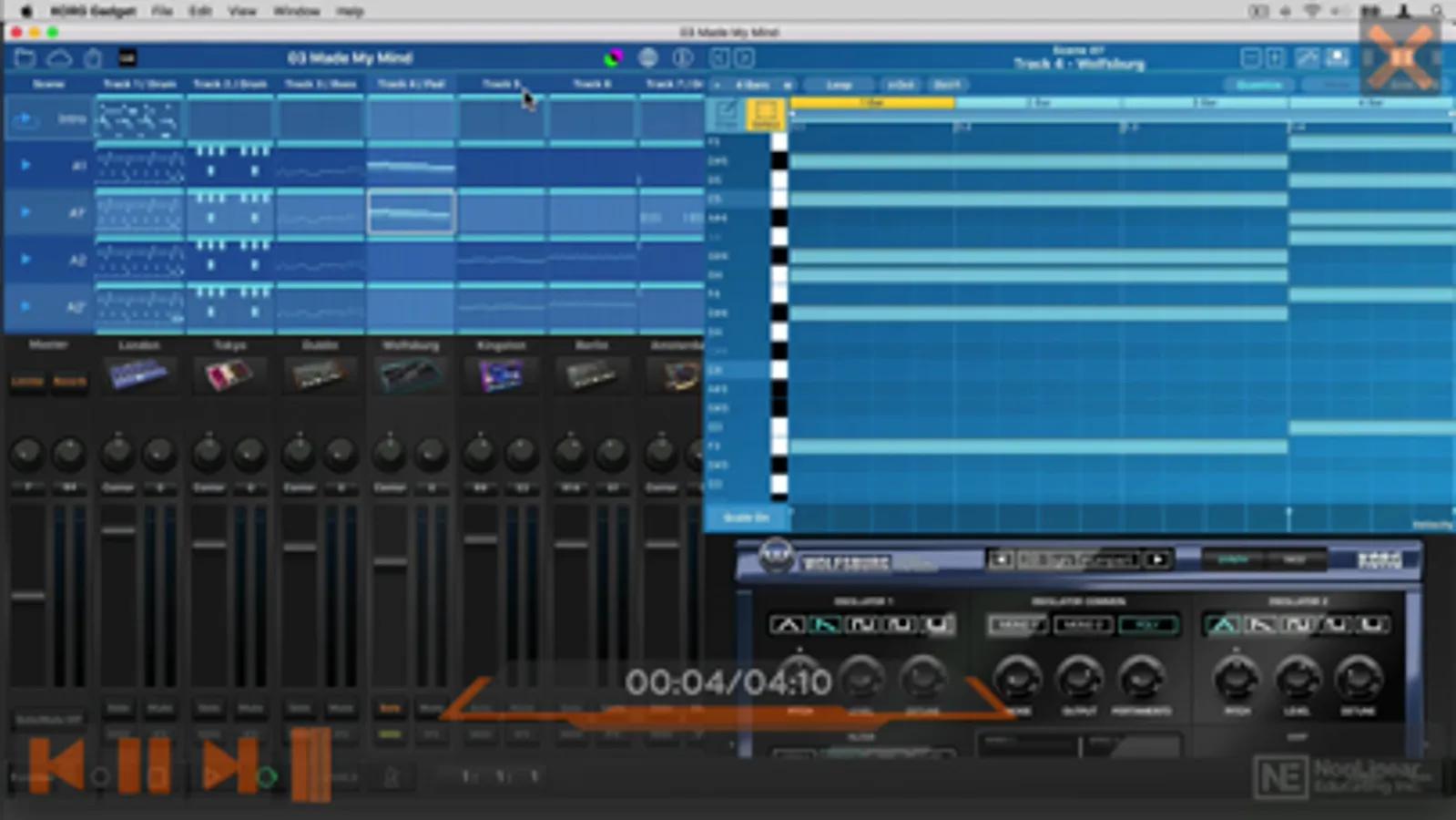This screenshot has width=1456, height=820.
Task: Select the Track 1 drum clip in Intro
Action: coord(139,119)
